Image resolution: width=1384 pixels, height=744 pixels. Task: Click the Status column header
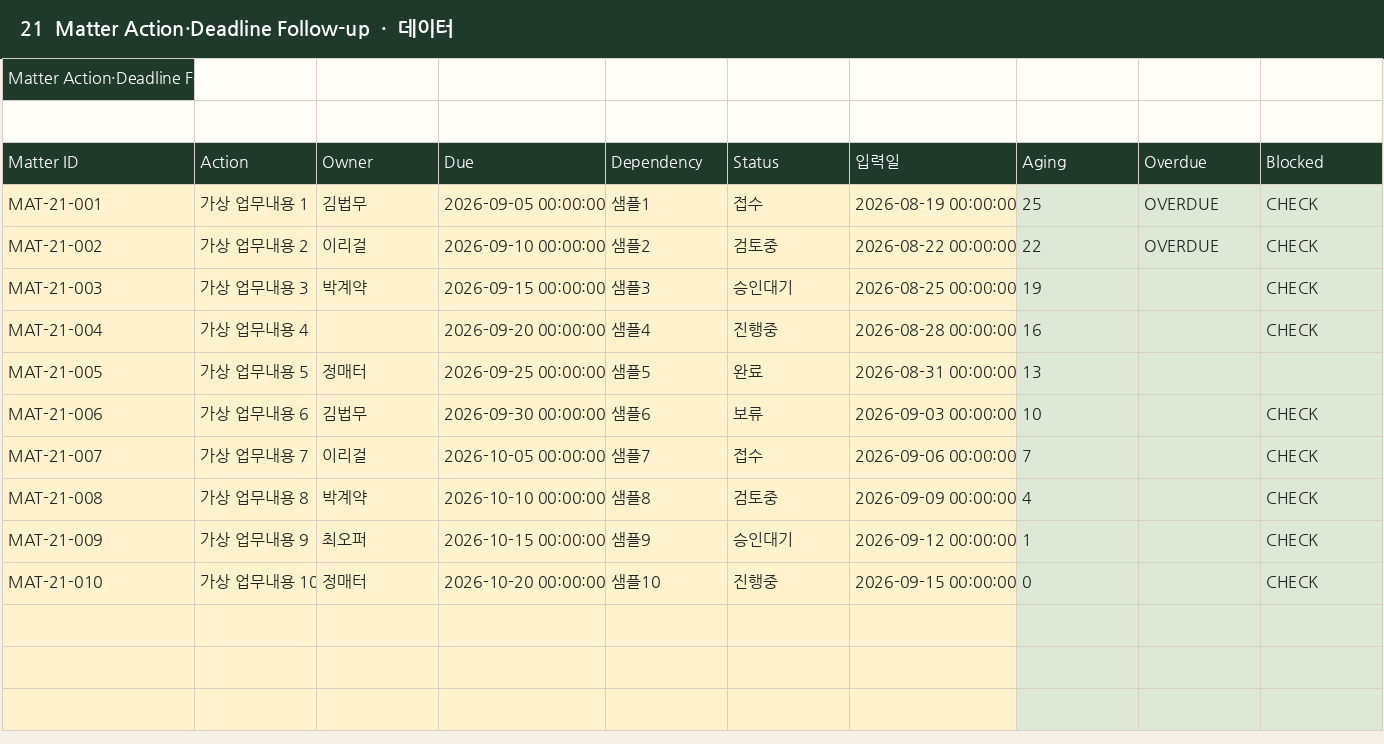point(788,163)
